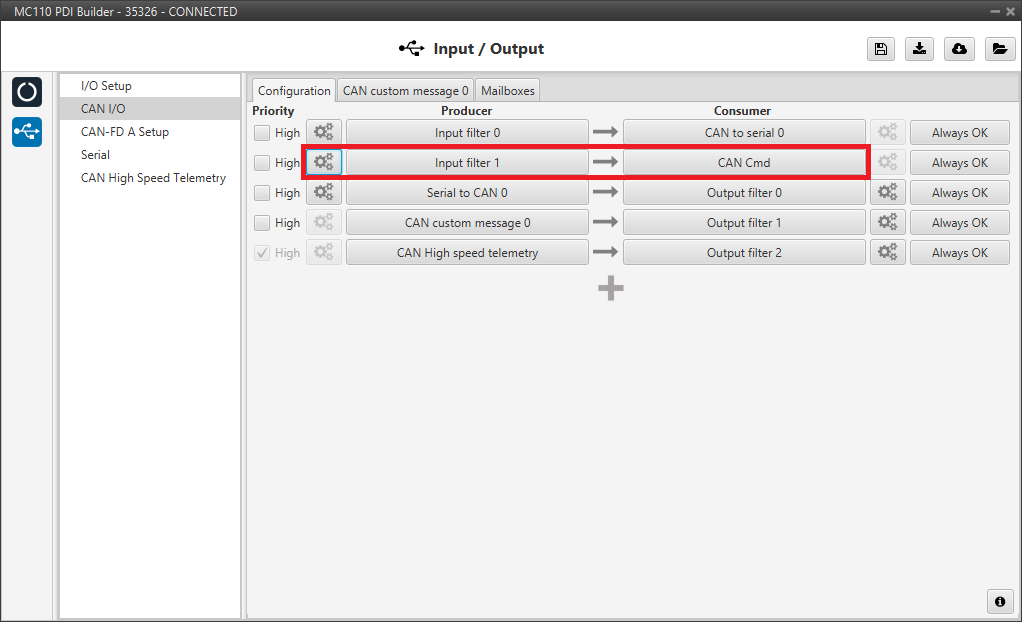Viewport: 1022px width, 622px height.
Task: Open the folder icon in header
Action: tap(998, 49)
